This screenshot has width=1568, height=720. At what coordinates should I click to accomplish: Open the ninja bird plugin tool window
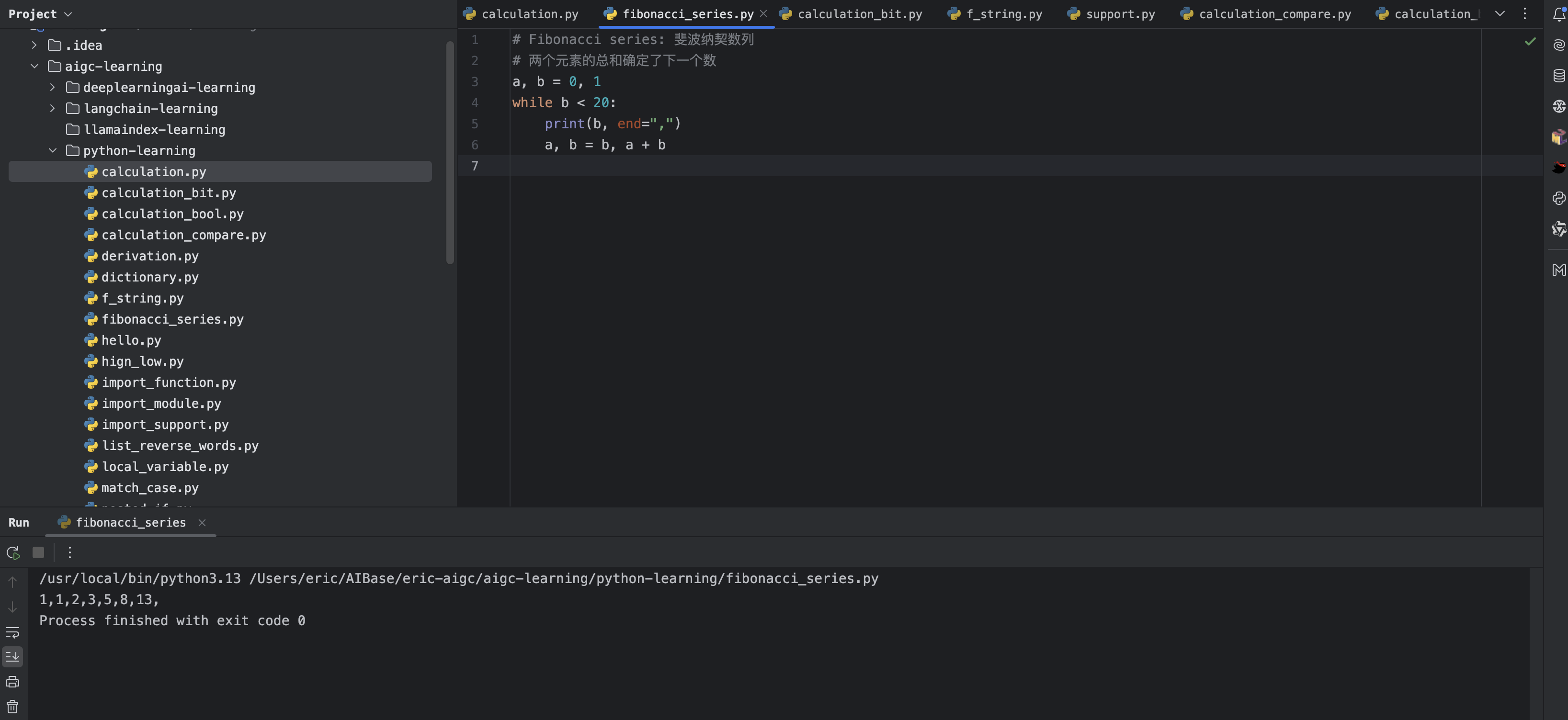[1559, 168]
